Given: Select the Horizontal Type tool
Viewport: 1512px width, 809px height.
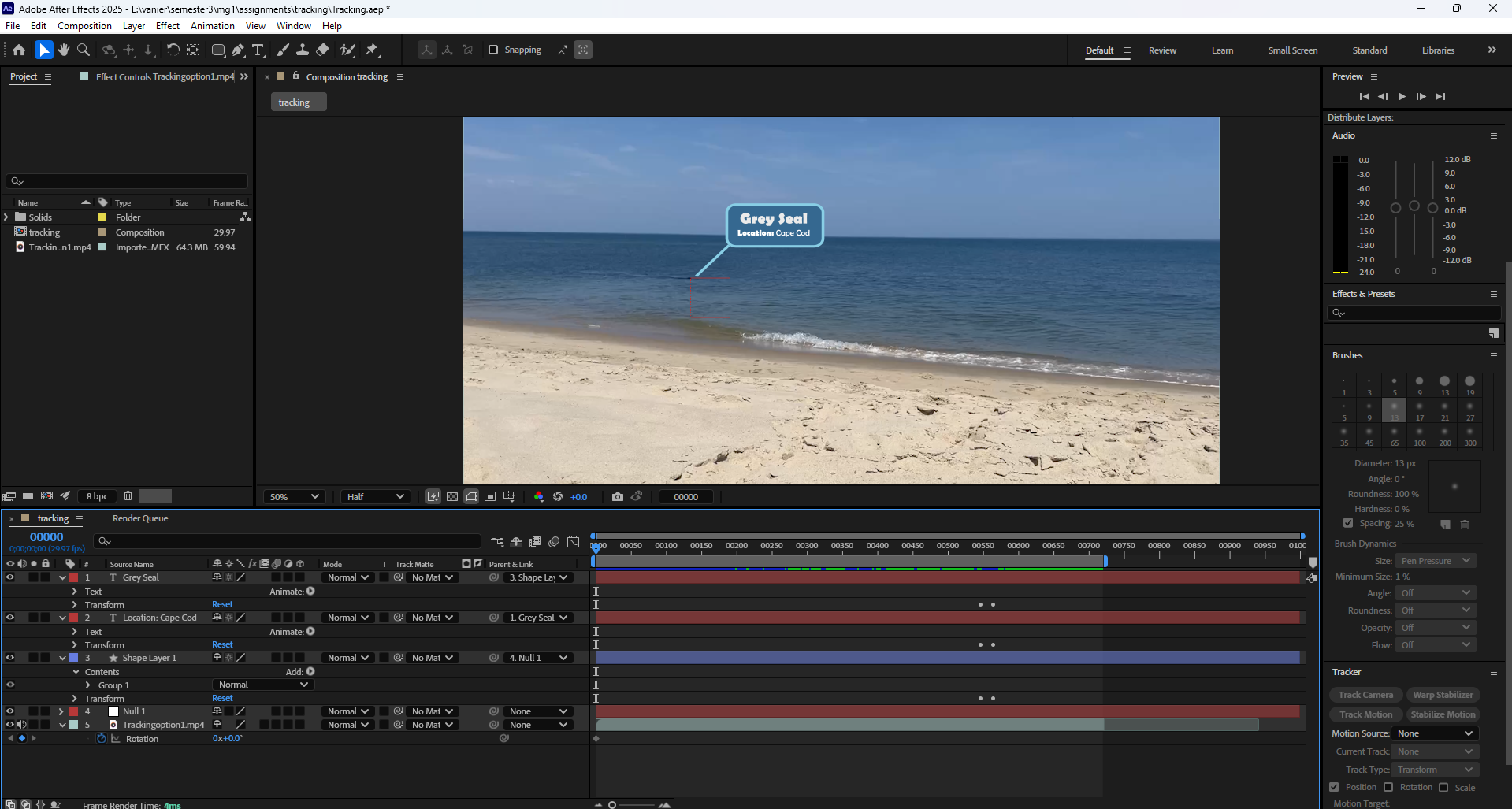Looking at the screenshot, I should click(258, 50).
